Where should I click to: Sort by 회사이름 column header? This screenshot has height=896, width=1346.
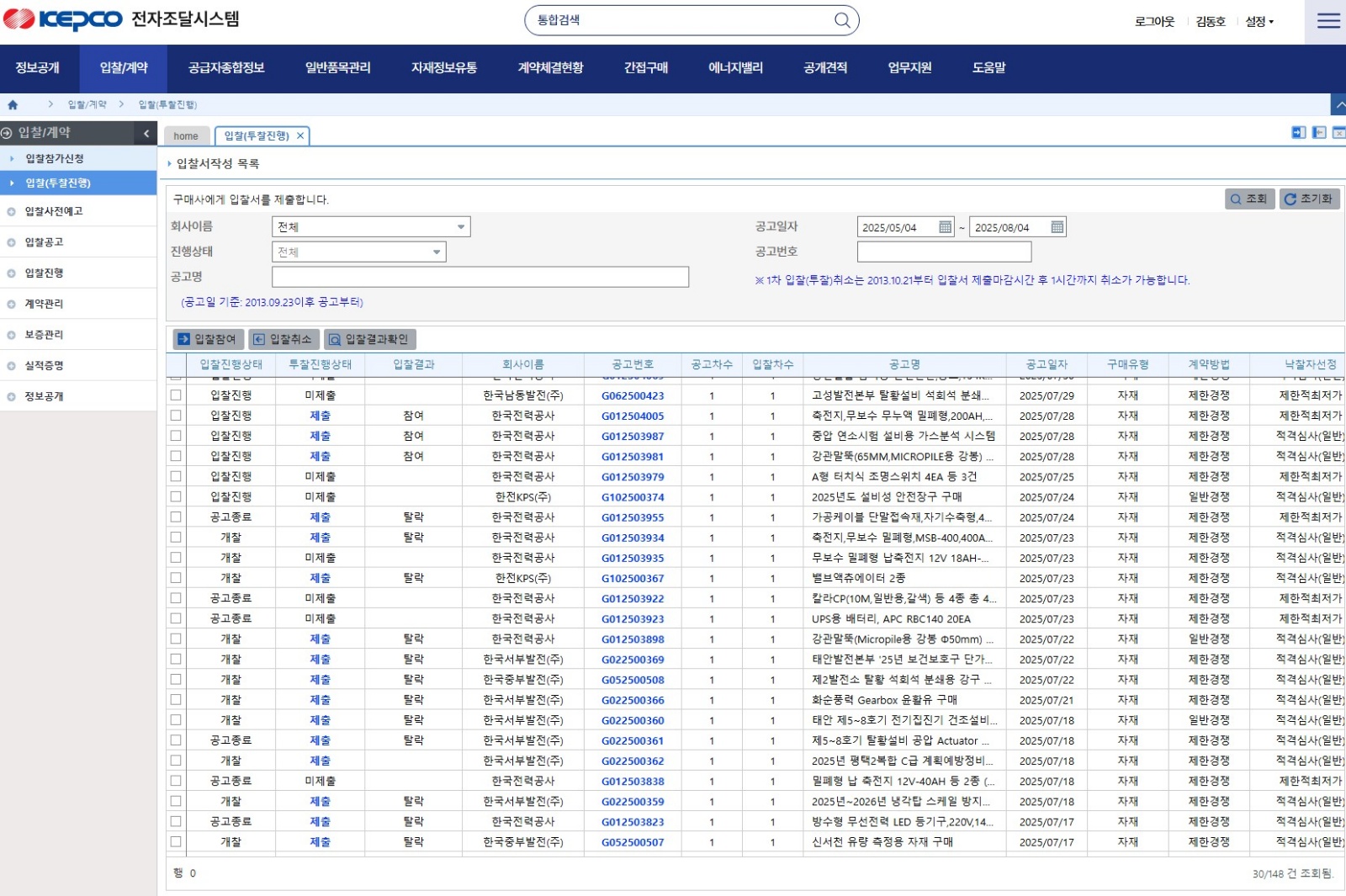(x=523, y=364)
